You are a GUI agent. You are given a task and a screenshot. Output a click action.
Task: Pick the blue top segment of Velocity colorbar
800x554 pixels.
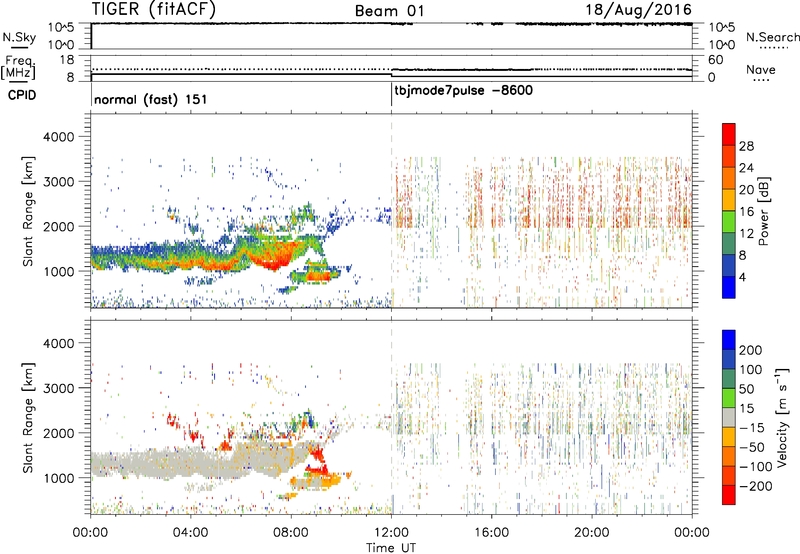point(729,340)
